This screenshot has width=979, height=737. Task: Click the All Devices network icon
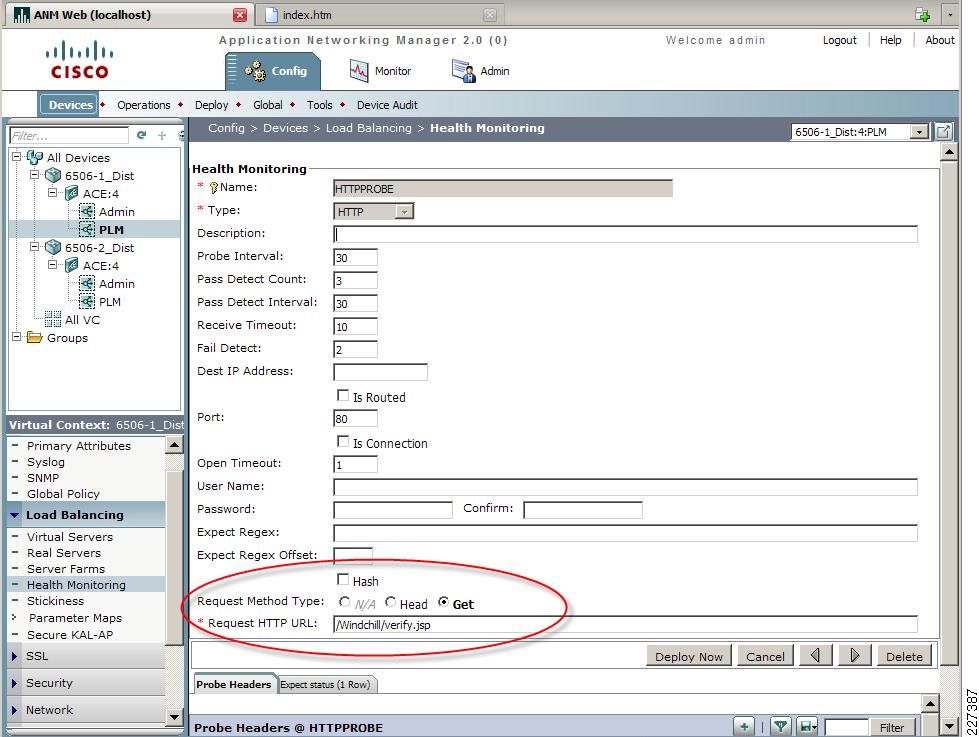[x=35, y=157]
